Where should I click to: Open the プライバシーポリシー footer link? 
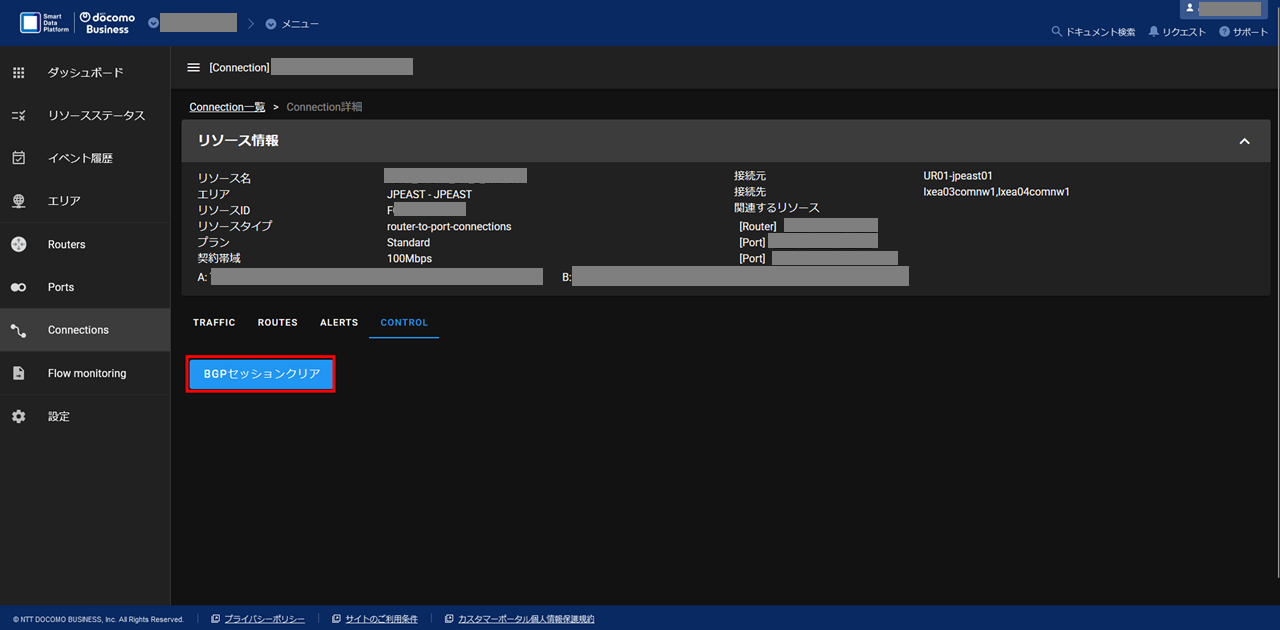click(x=264, y=619)
